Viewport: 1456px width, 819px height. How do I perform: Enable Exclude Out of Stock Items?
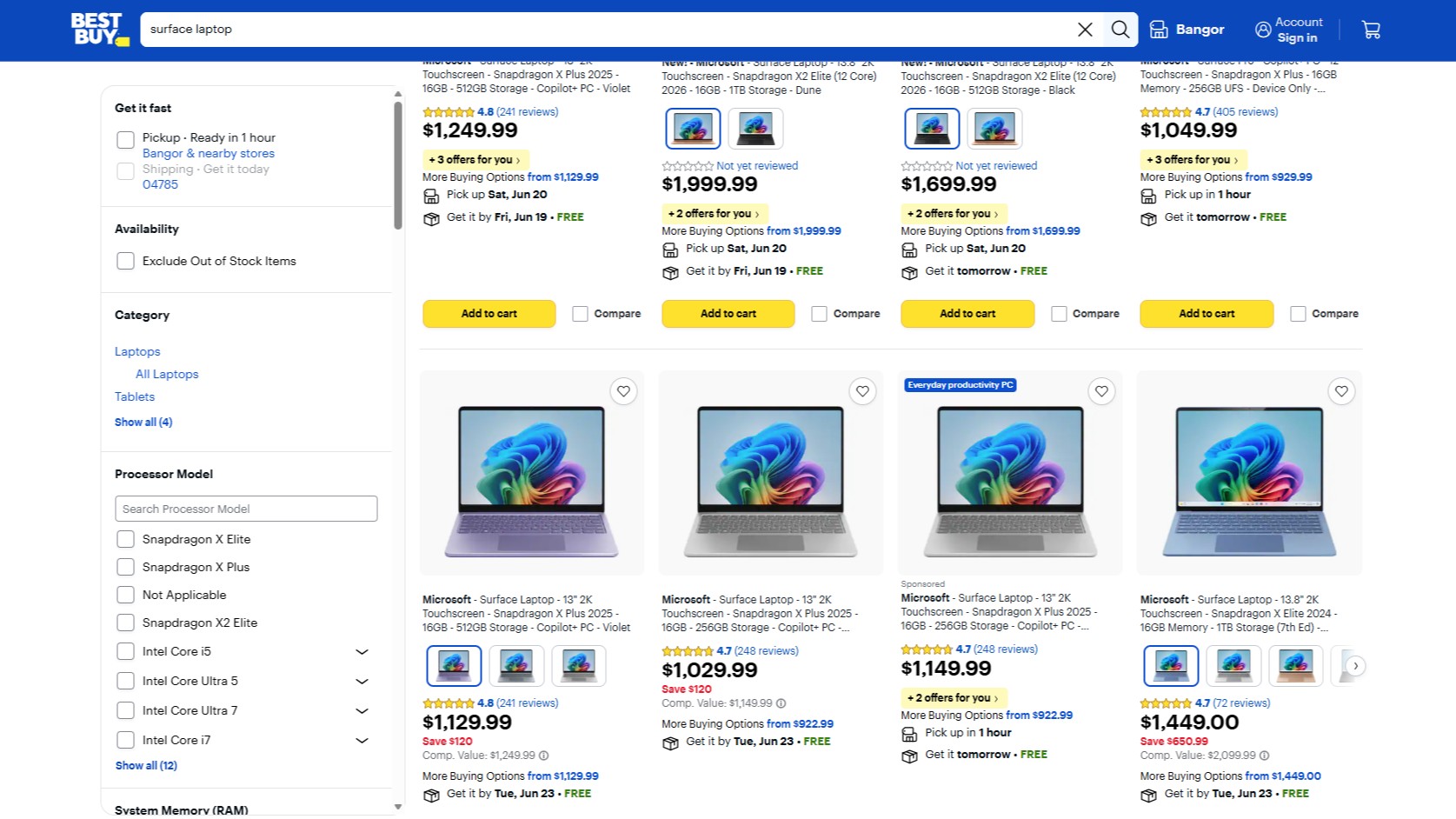[x=125, y=261]
